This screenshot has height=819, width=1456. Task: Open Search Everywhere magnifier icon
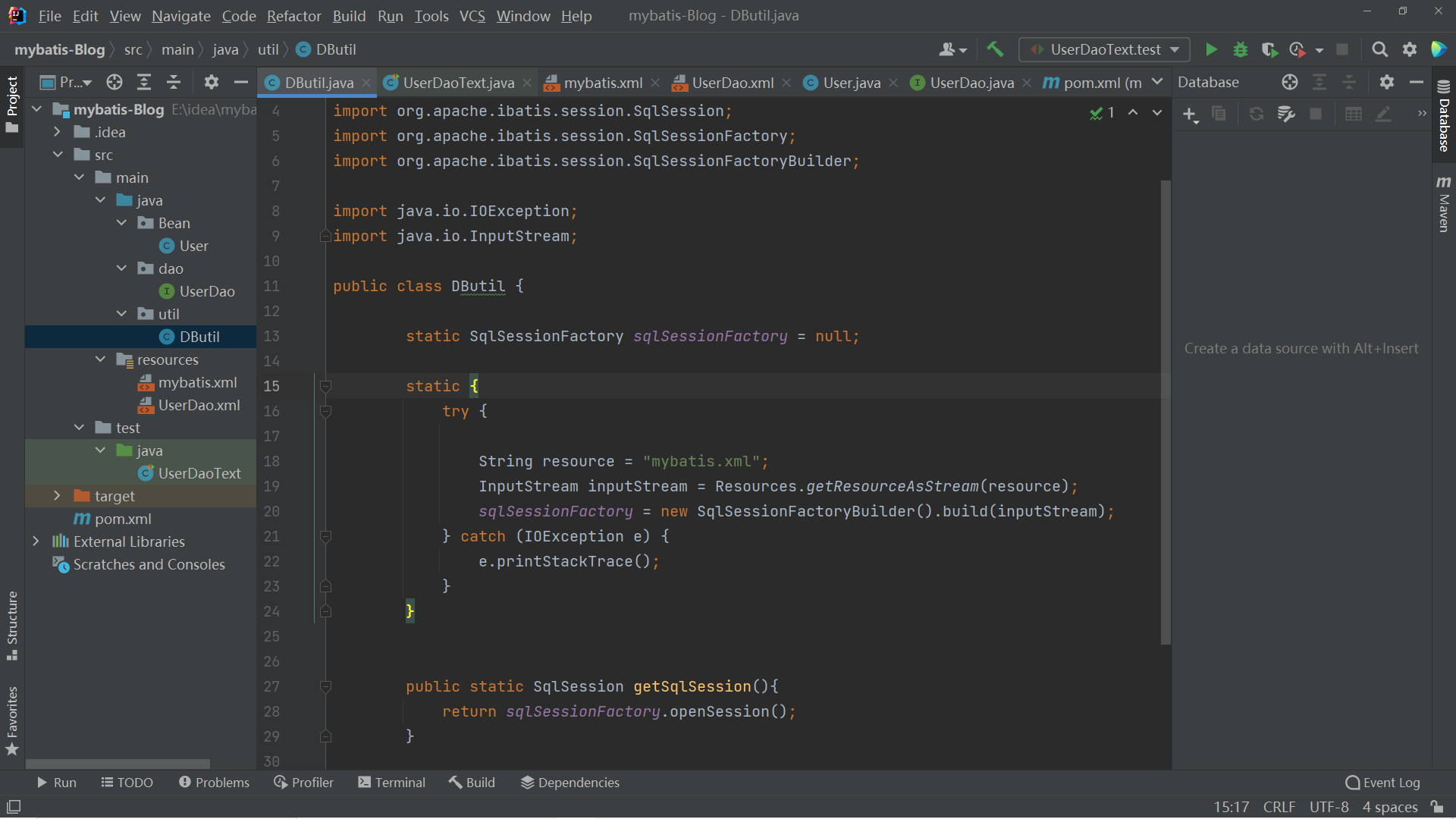(1379, 50)
